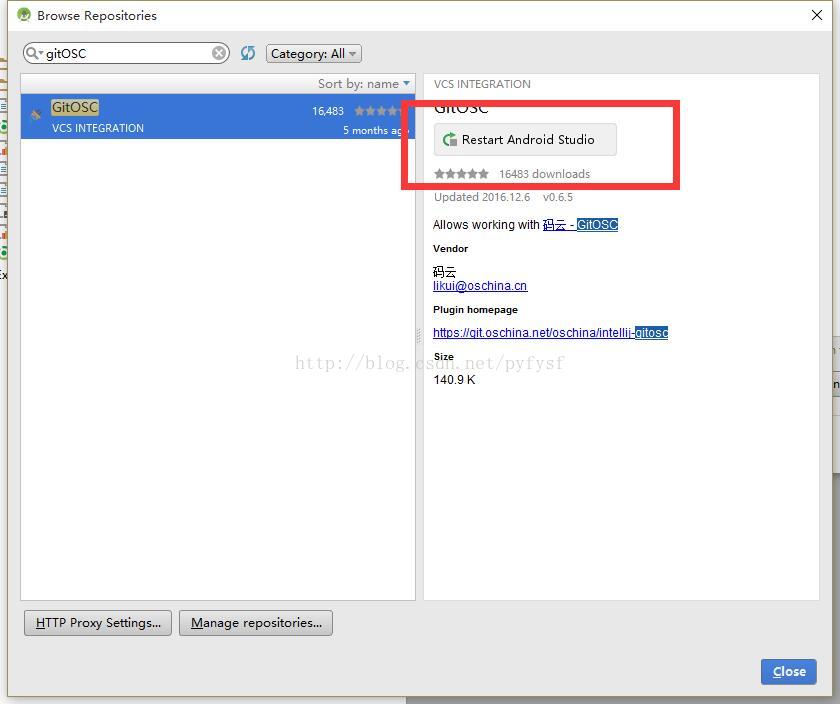Click the 'Vendor' heading
This screenshot has height=704, width=840.
(x=451, y=249)
